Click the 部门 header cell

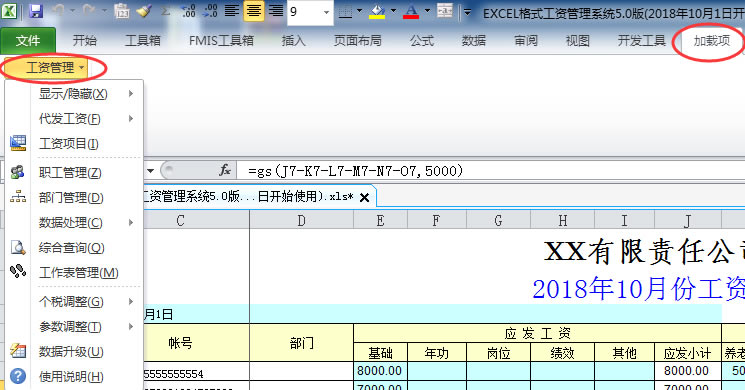301,343
